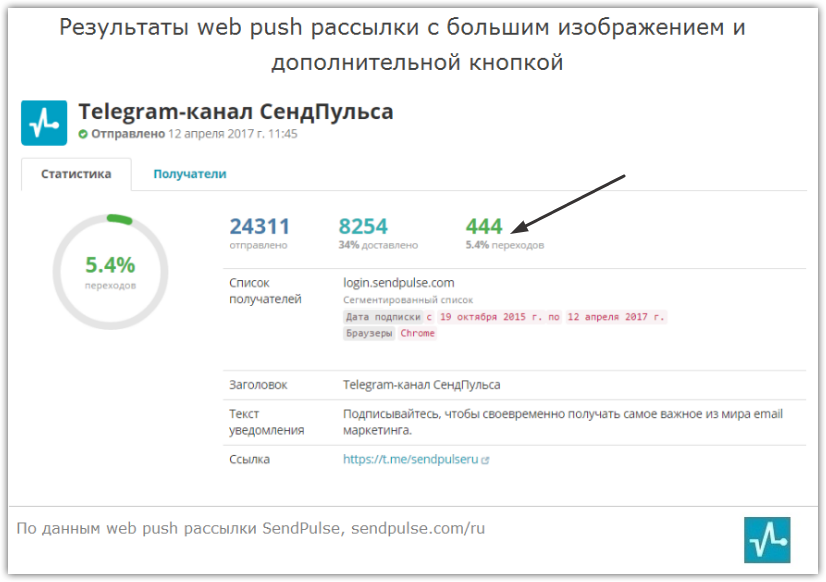Click the login.sendpulse.com recipient list name
The image size is (826, 582).
(x=399, y=283)
